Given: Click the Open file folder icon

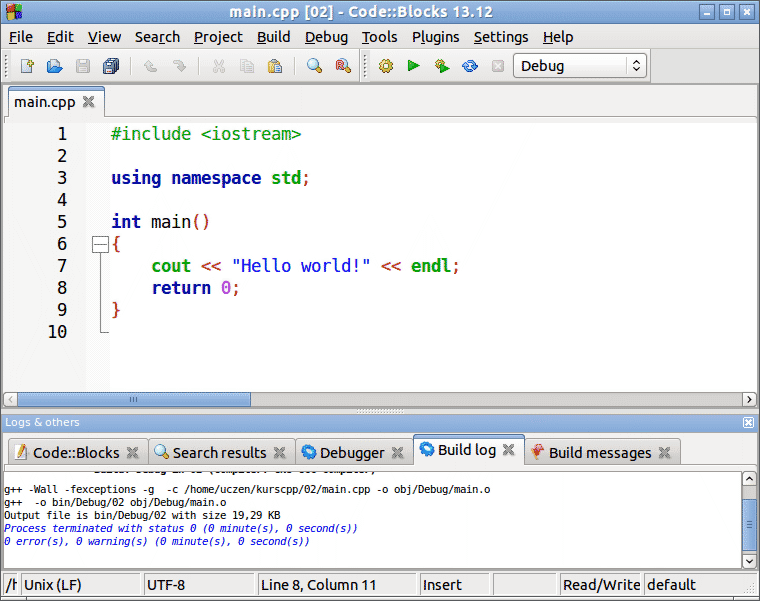Looking at the screenshot, I should click(54, 66).
